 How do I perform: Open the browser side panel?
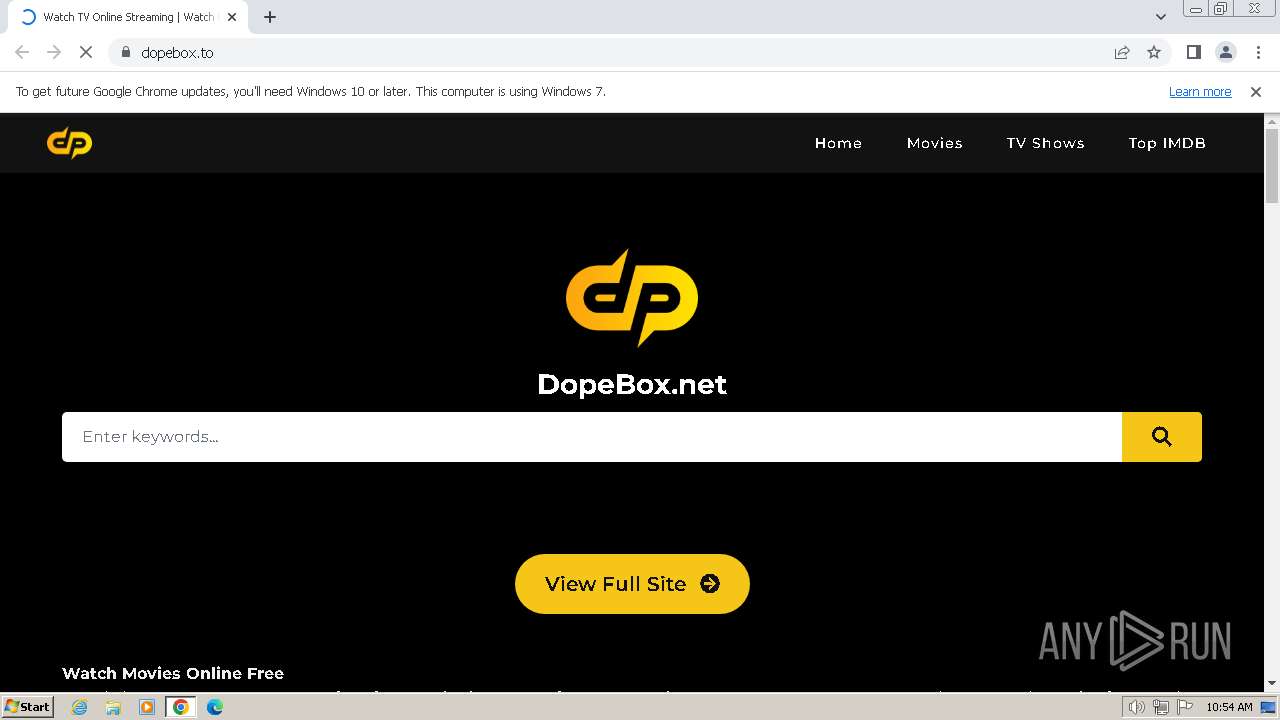tap(1194, 52)
